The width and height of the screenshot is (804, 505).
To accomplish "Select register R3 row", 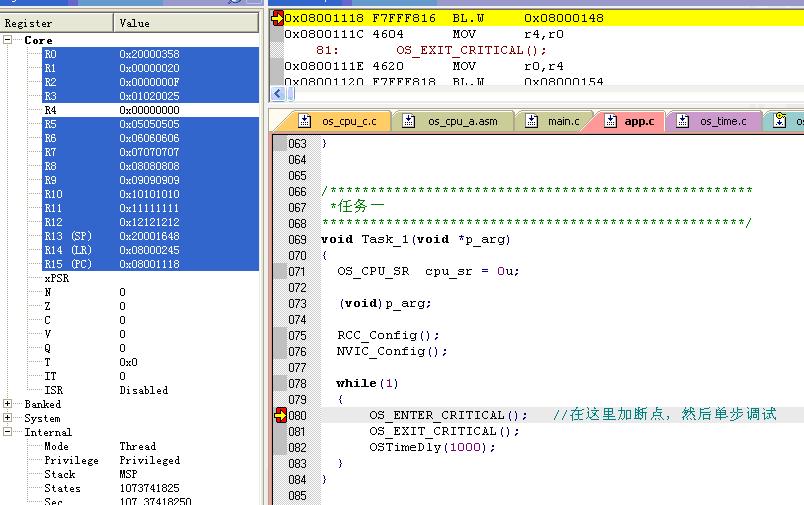I will click(150, 96).
